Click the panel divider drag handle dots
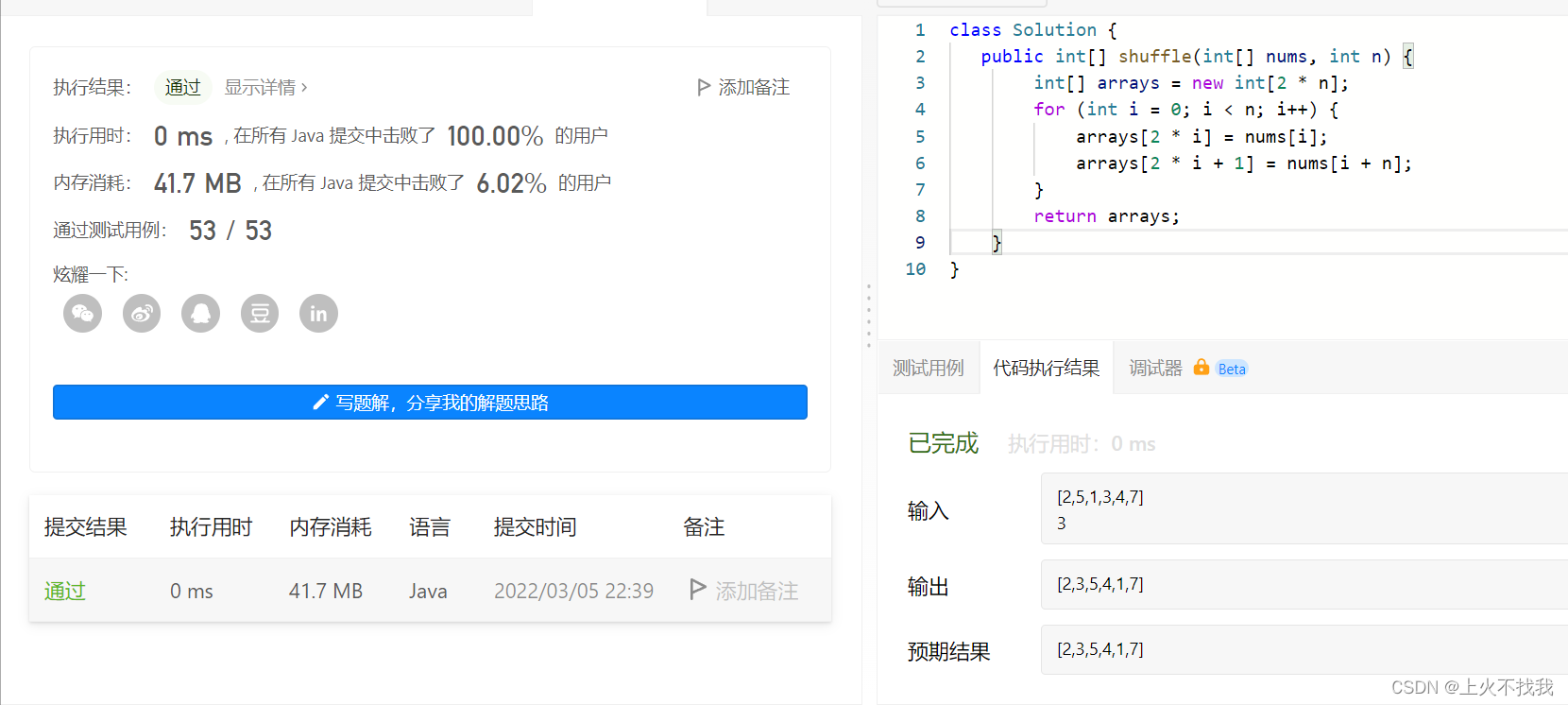The width and height of the screenshot is (1568, 705). [x=869, y=316]
